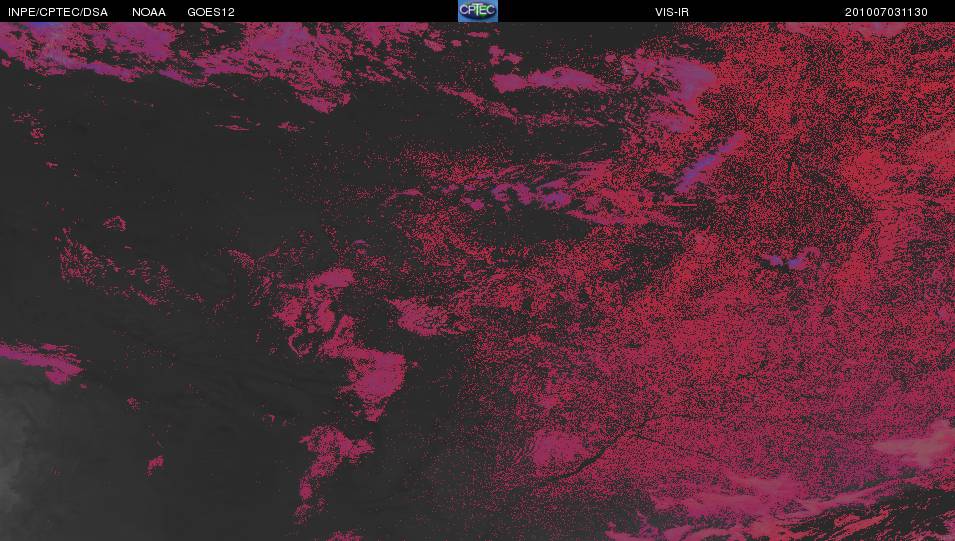The height and width of the screenshot is (541, 955).
Task: Click the NOAA header label
Action: coord(149,12)
